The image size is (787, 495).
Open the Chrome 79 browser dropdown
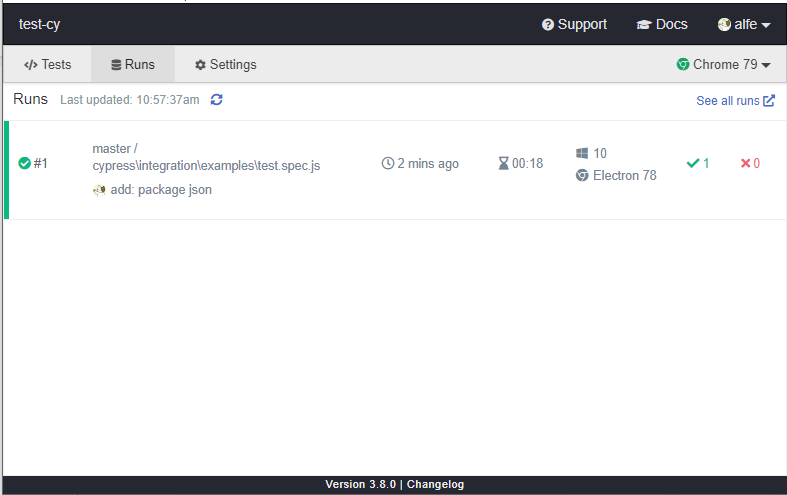click(723, 64)
